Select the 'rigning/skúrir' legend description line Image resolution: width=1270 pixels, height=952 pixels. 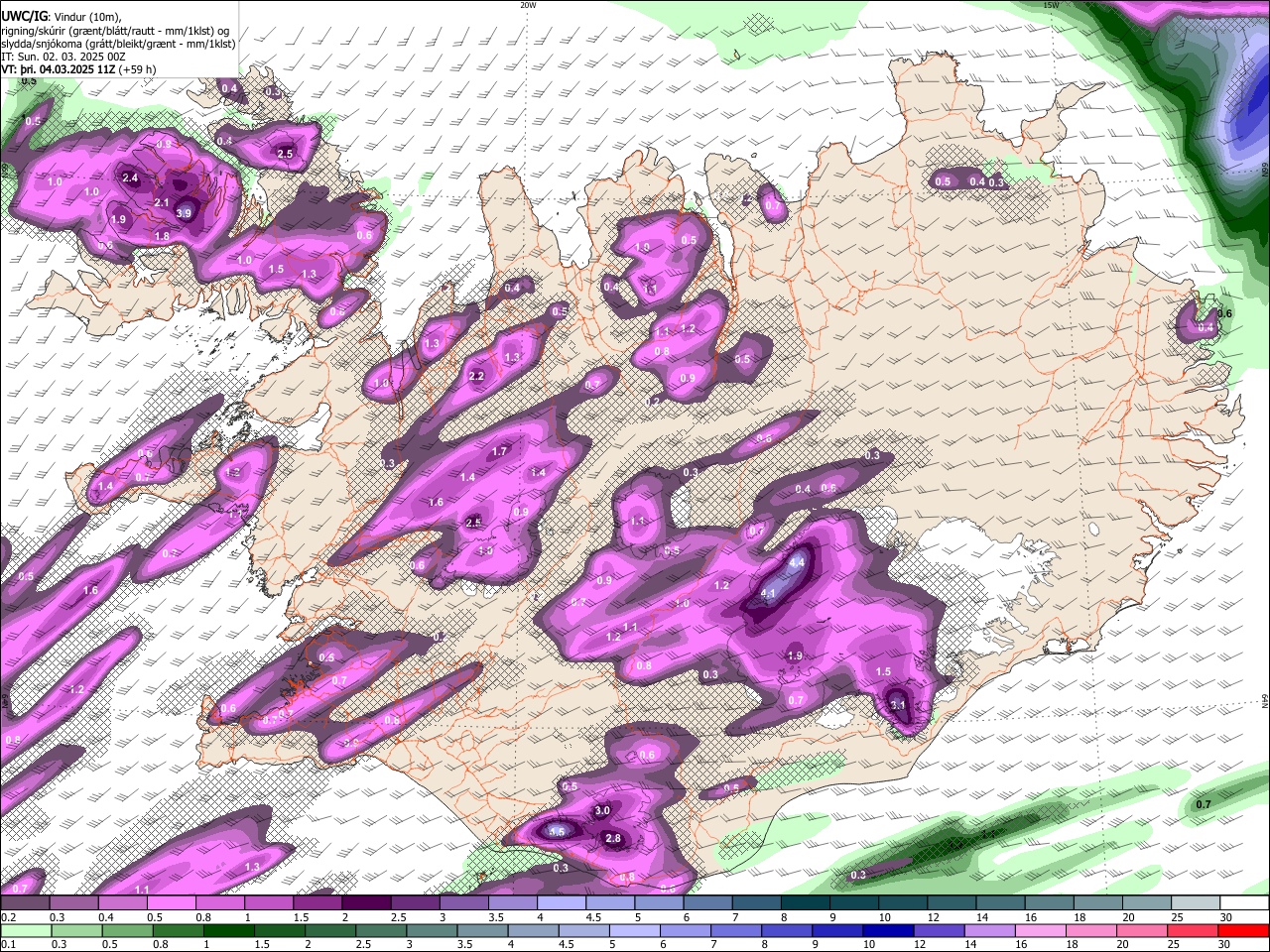click(x=114, y=30)
